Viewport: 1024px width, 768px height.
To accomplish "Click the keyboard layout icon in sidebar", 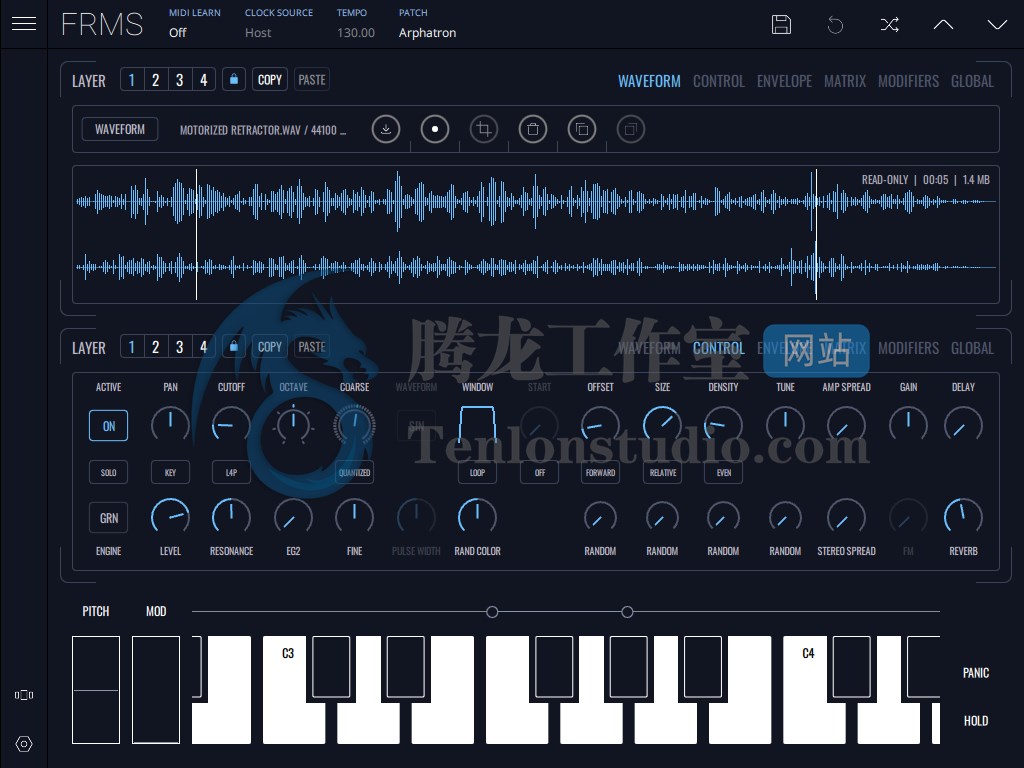I will click(x=24, y=695).
